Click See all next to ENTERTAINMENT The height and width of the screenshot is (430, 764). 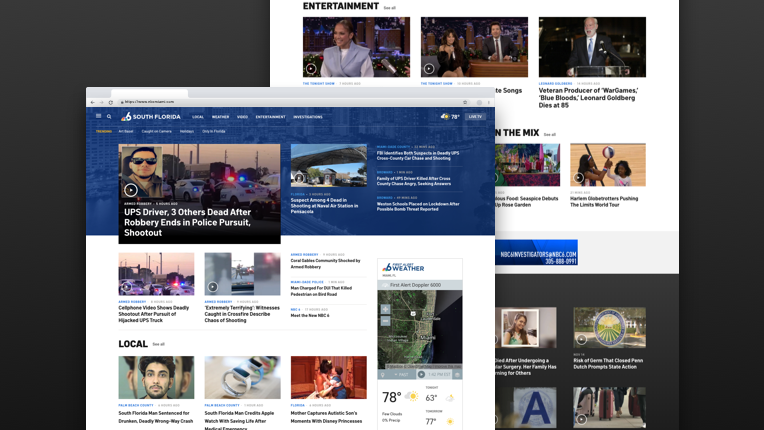tap(389, 8)
